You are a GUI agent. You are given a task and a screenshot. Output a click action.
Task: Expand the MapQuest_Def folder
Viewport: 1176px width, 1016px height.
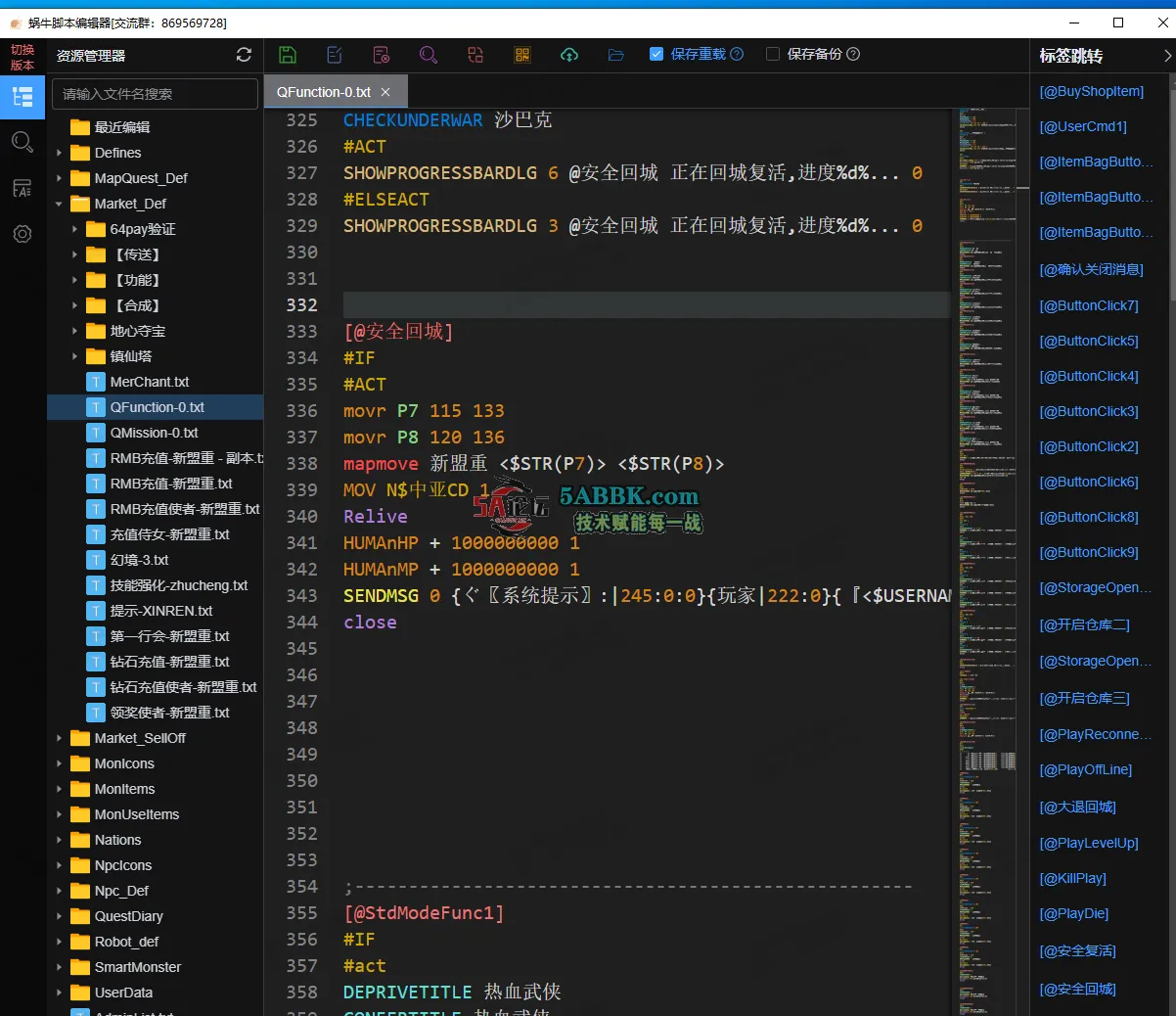point(60,178)
